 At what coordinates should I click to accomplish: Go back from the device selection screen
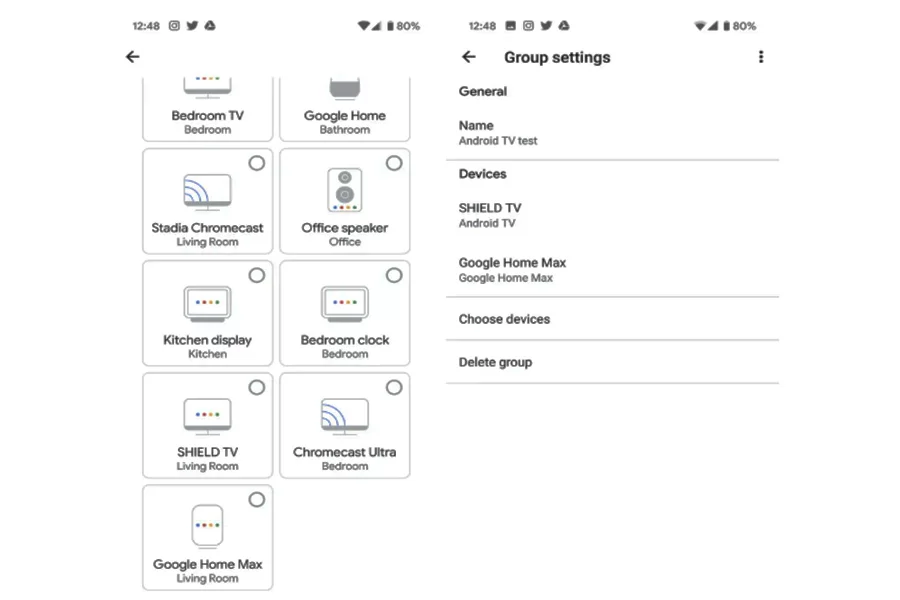click(x=133, y=56)
